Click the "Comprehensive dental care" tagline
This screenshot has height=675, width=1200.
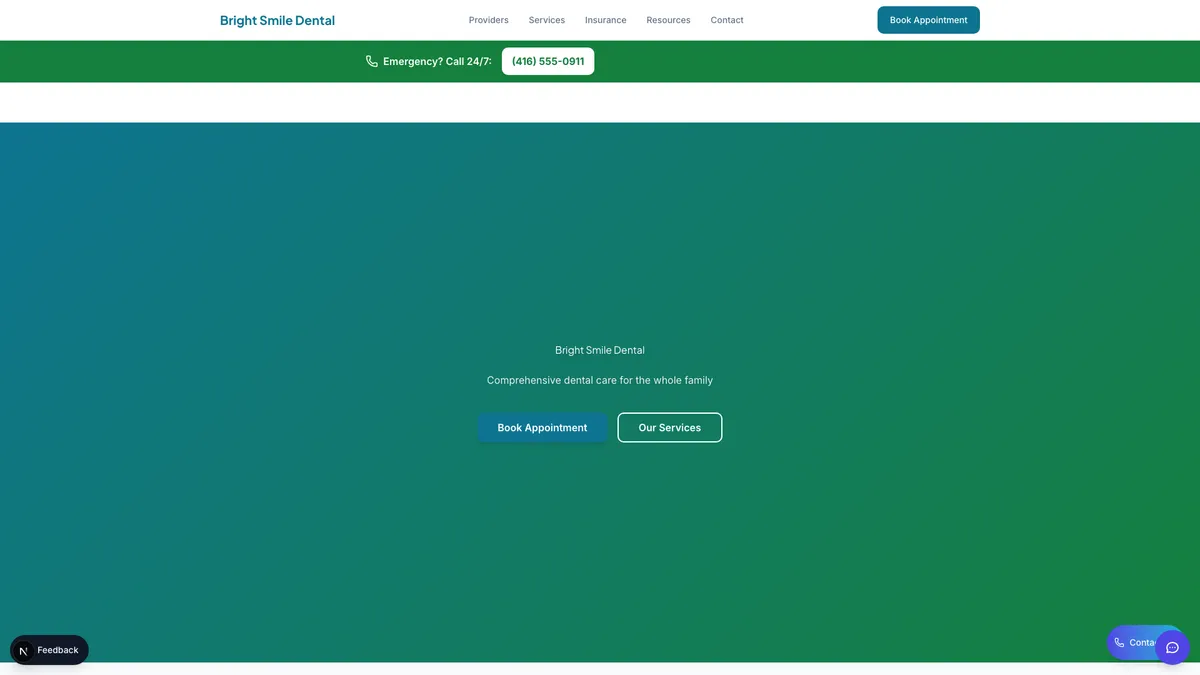pos(599,380)
